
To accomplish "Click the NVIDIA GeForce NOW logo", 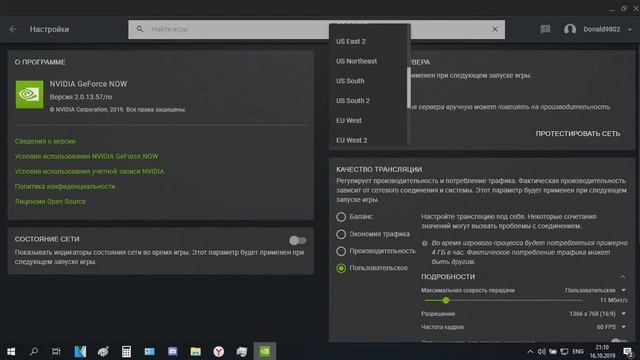I will (x=29, y=94).
